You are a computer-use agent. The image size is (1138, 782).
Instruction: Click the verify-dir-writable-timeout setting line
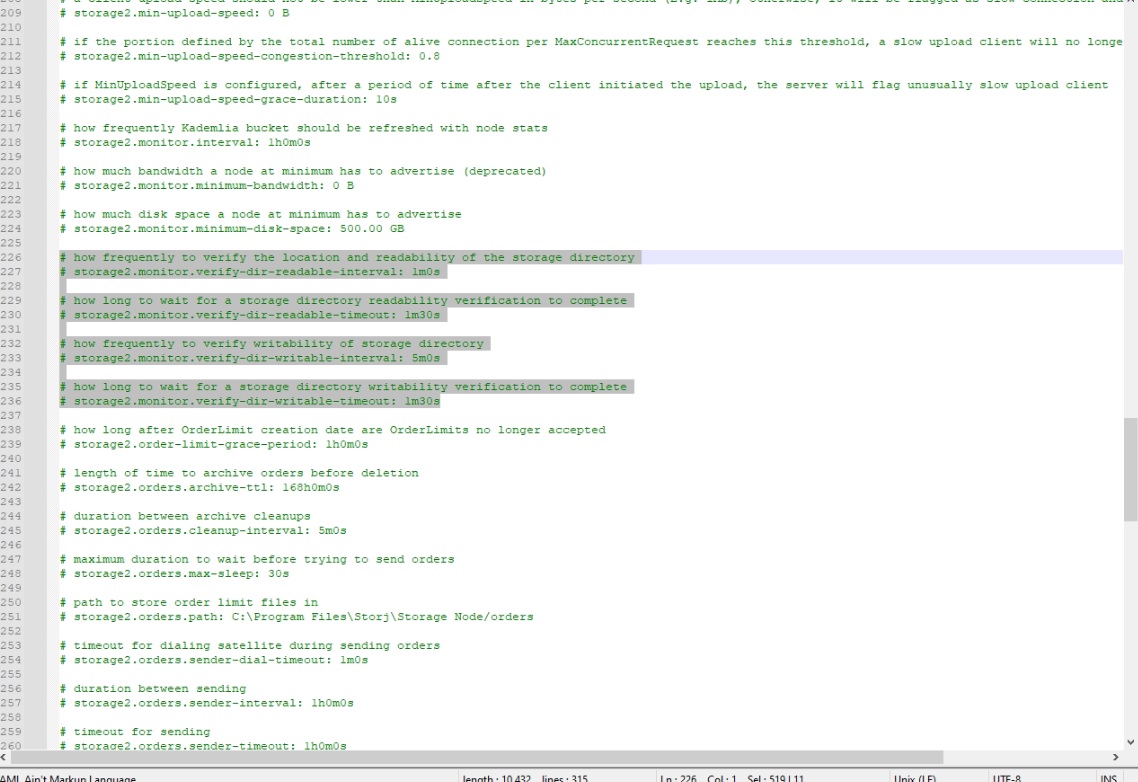pyautogui.click(x=250, y=401)
